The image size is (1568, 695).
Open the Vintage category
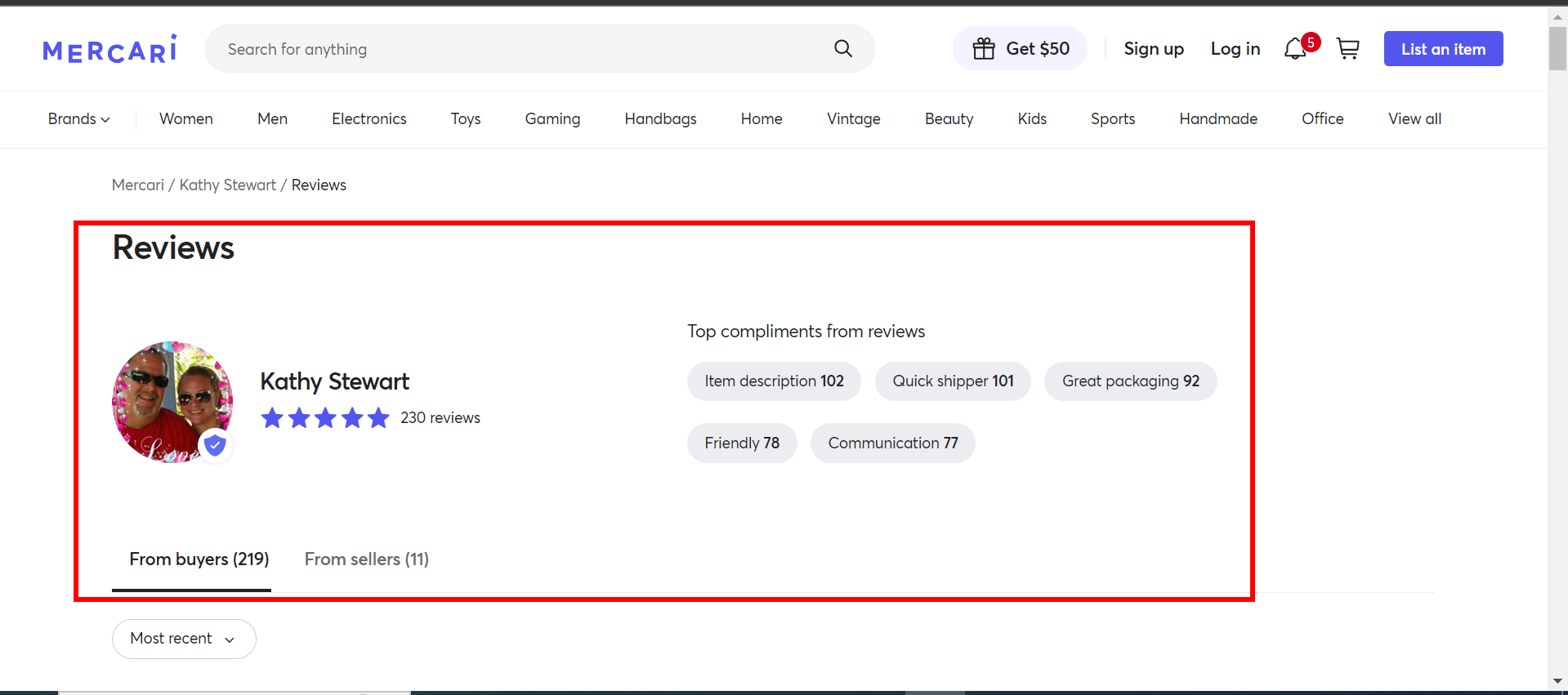coord(854,119)
